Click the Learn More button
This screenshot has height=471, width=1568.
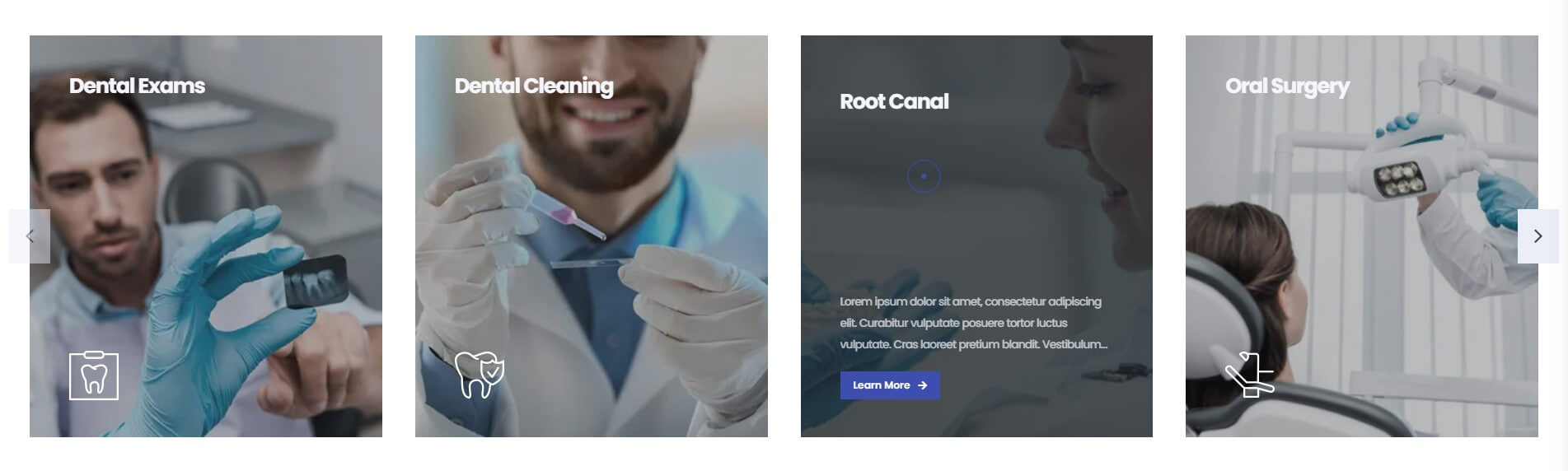click(x=890, y=385)
